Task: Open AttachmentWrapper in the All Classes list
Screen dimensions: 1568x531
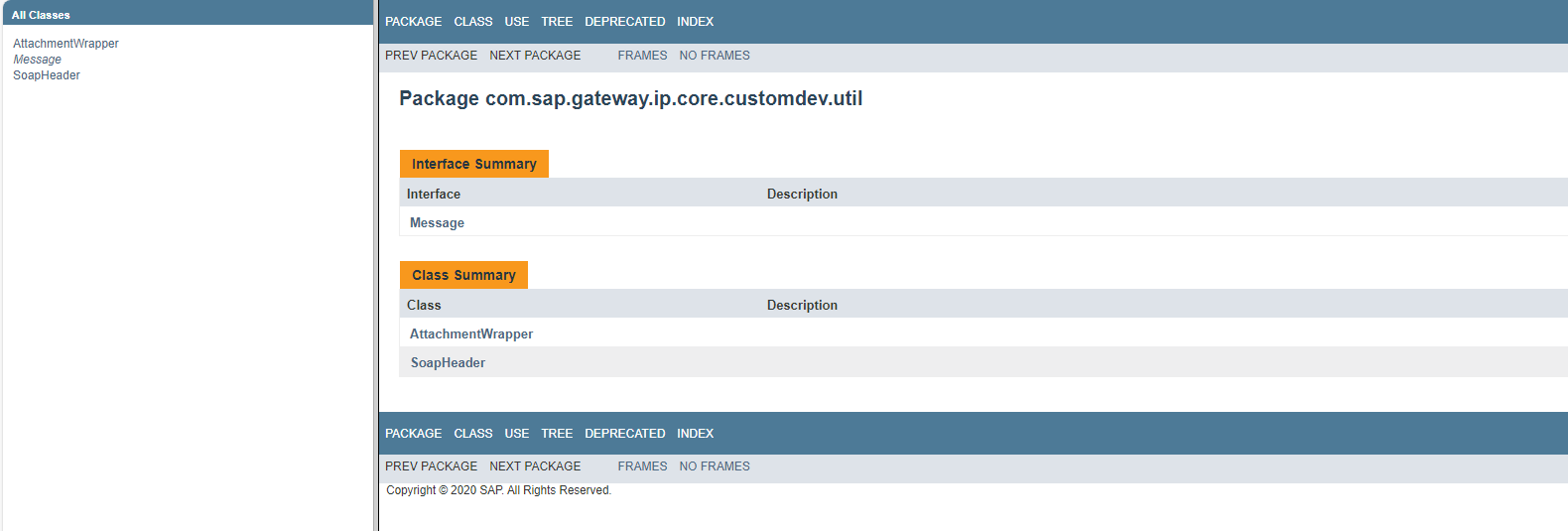Action: point(65,44)
